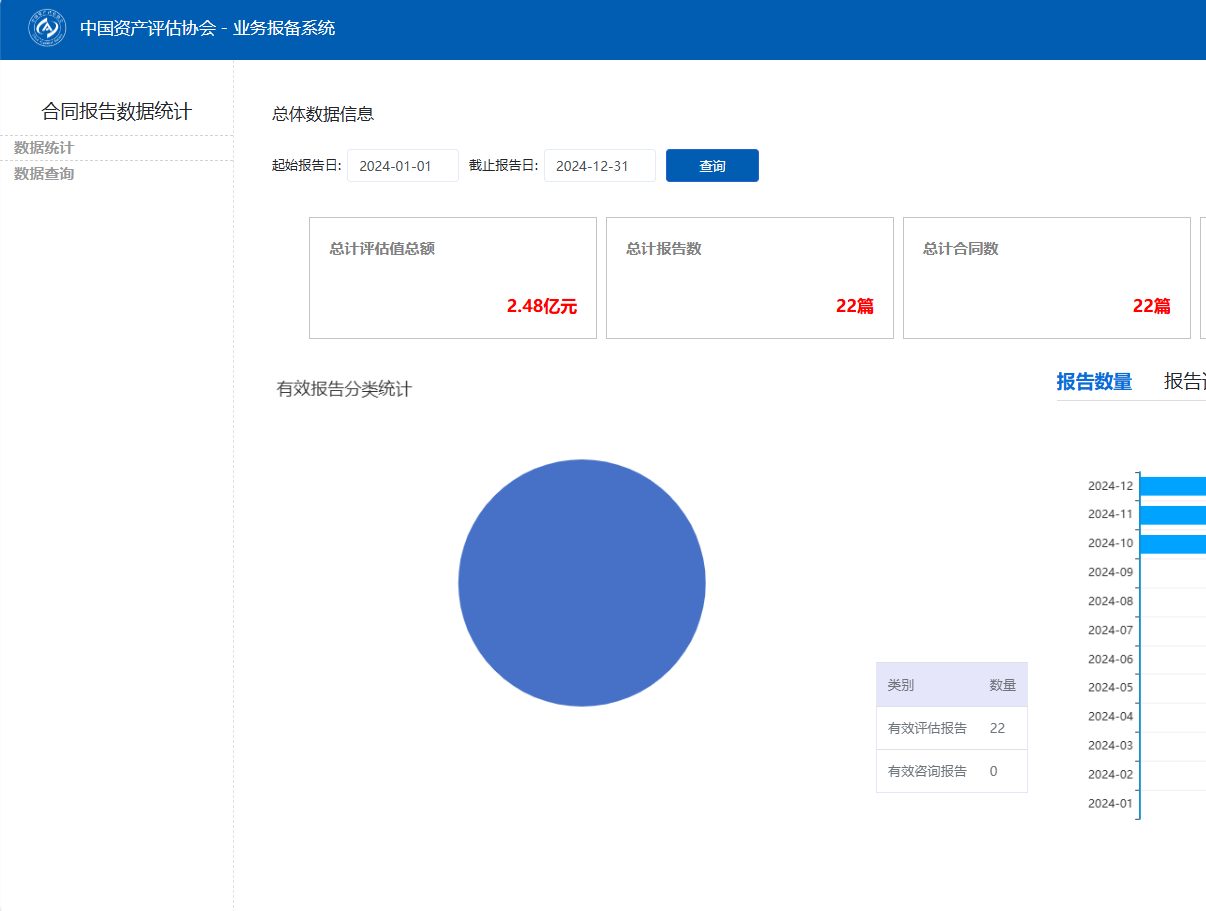1206x911 pixels.
Task: Click the 截止报告日 date field
Action: [x=599, y=166]
